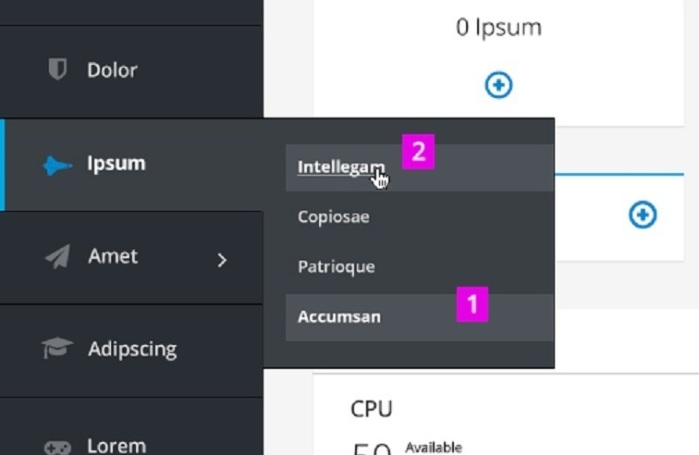
Task: Click the pink badge numbered 2
Action: [418, 152]
